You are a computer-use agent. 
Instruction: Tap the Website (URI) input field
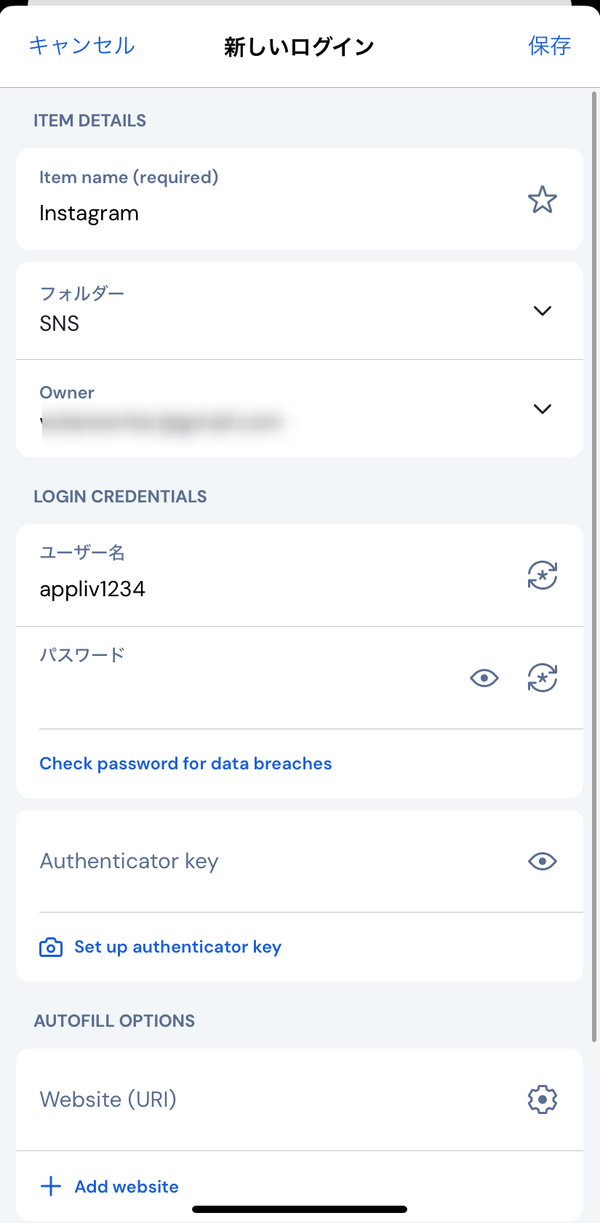tap(270, 1099)
